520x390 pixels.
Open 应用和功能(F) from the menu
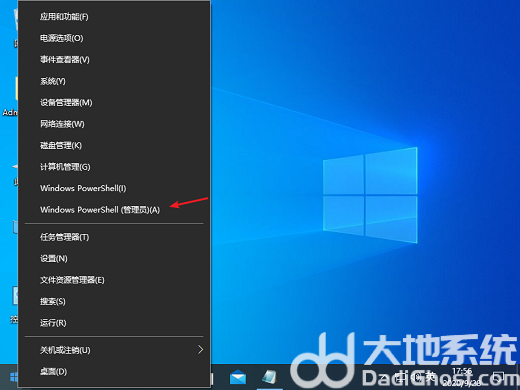point(114,17)
